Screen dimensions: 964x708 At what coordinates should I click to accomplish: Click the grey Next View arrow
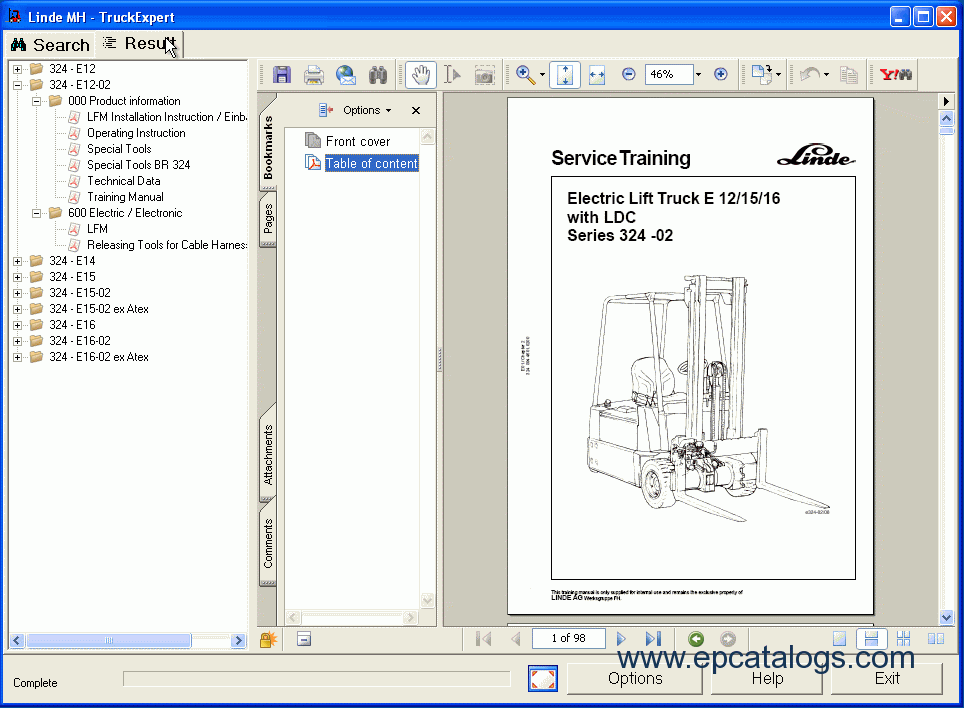tap(728, 639)
